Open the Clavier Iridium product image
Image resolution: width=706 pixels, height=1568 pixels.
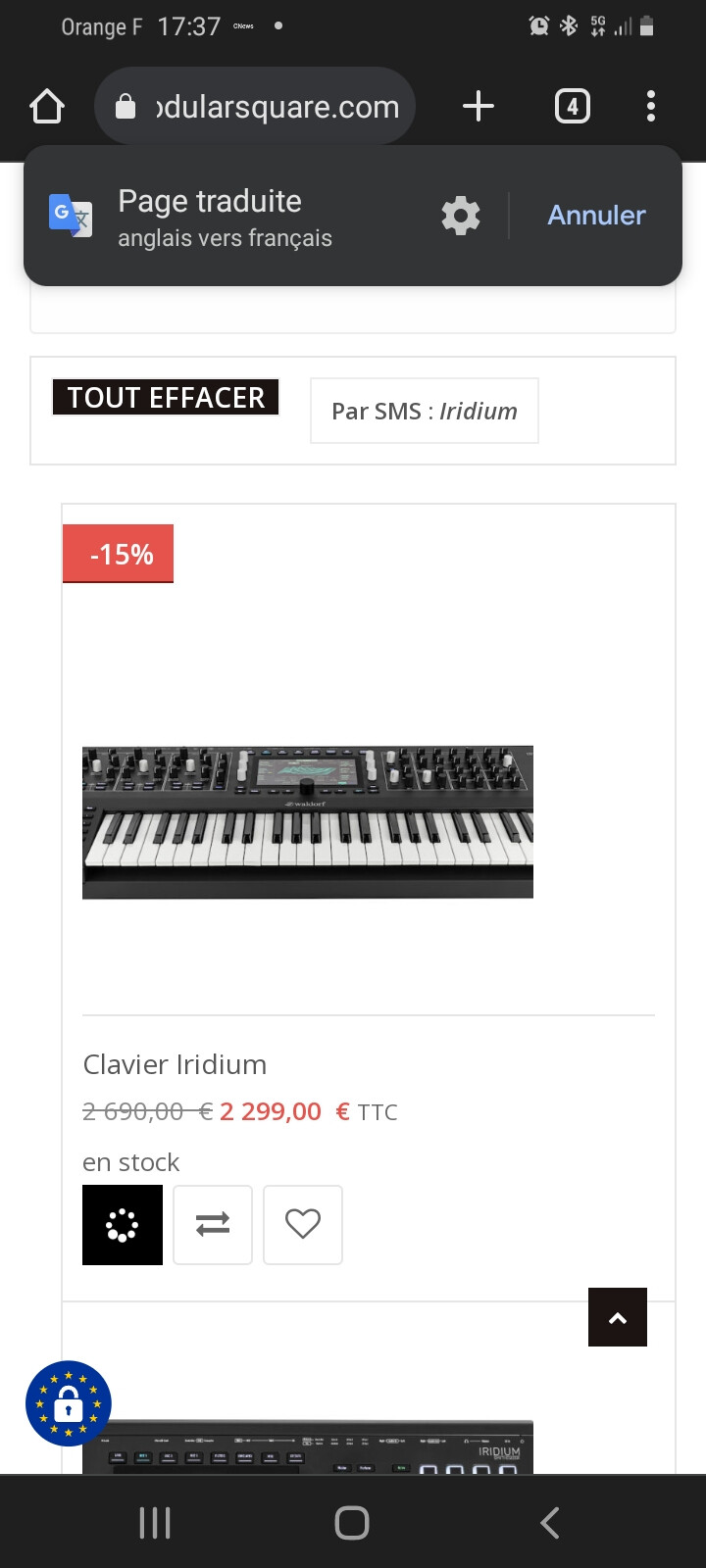[x=308, y=821]
